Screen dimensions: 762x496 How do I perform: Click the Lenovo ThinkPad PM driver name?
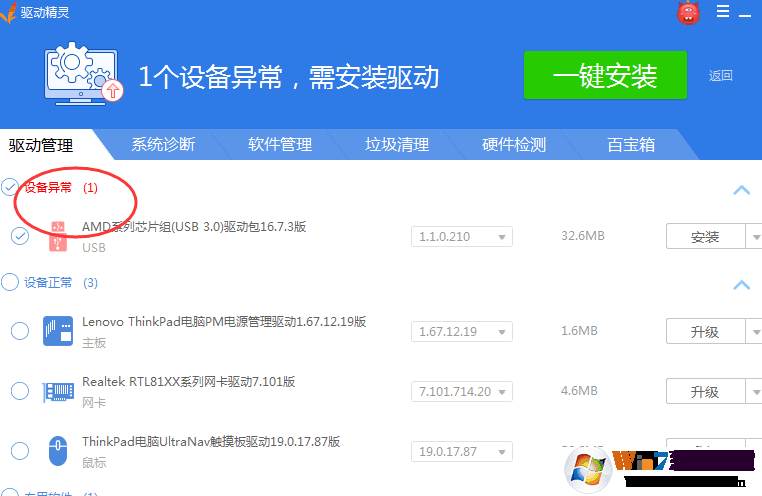pyautogui.click(x=224, y=322)
